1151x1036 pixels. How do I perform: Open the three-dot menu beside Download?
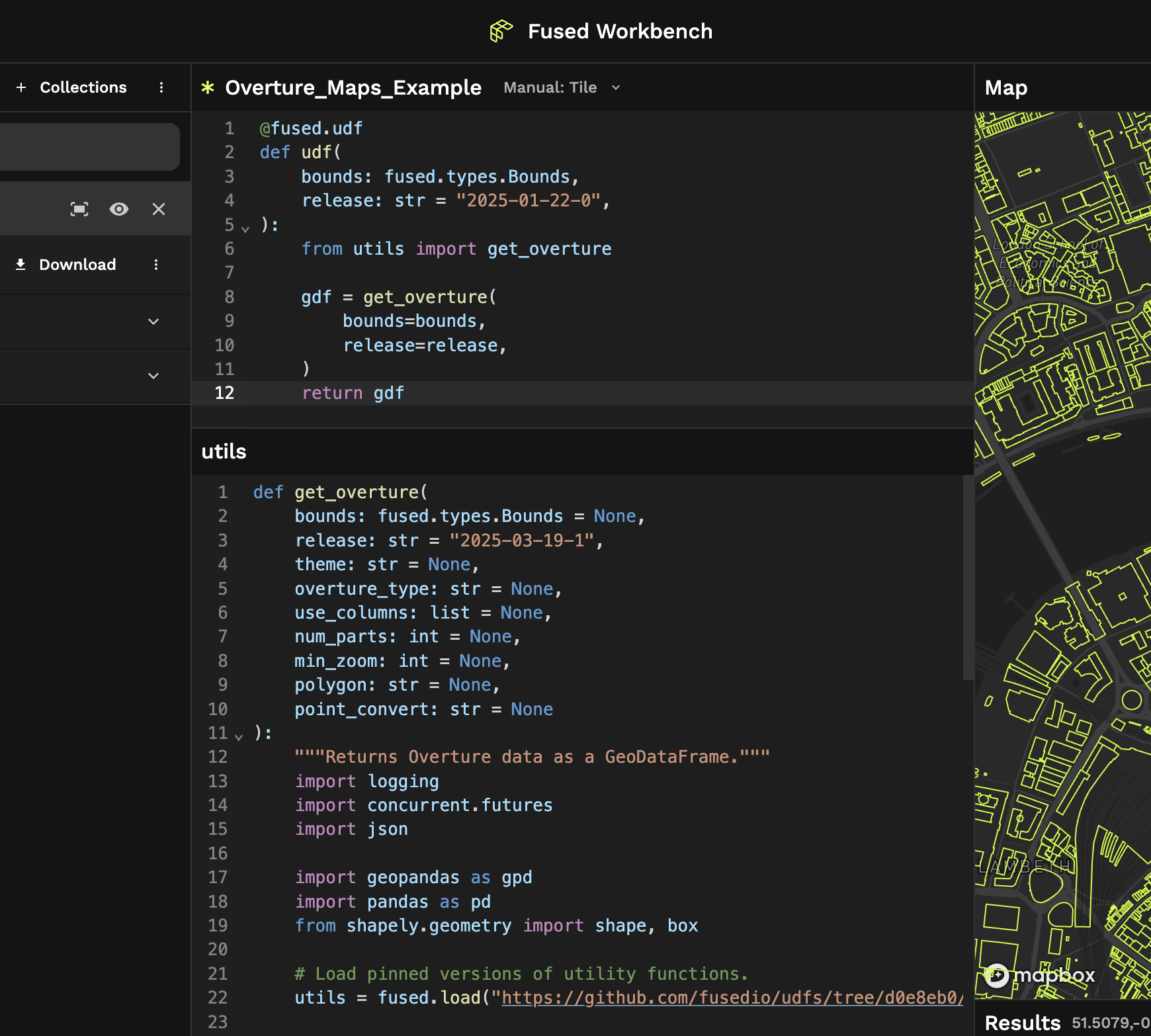[x=156, y=265]
